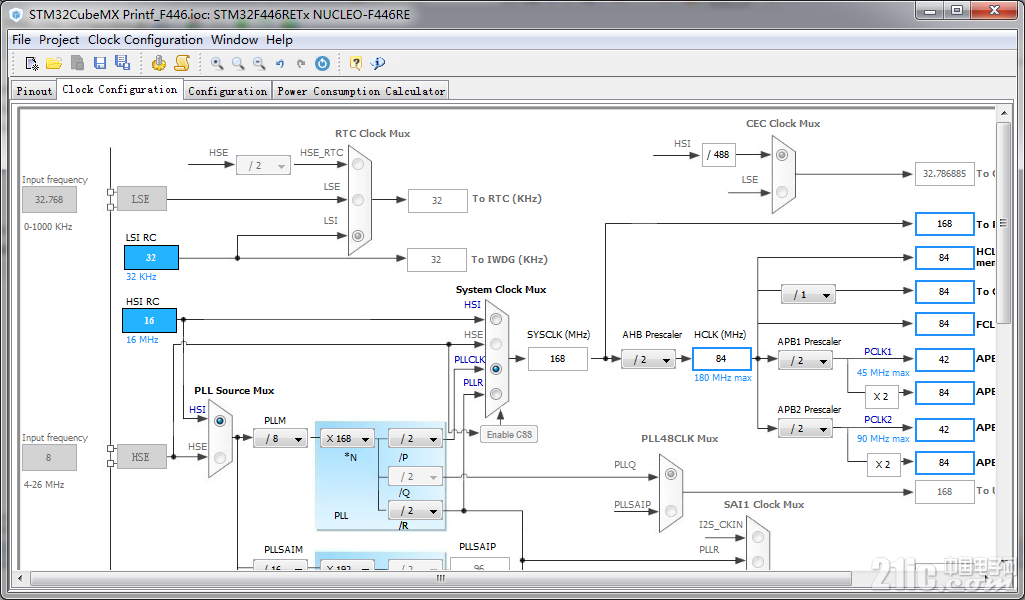Select PLLR in the System Clock Mux

point(496,394)
